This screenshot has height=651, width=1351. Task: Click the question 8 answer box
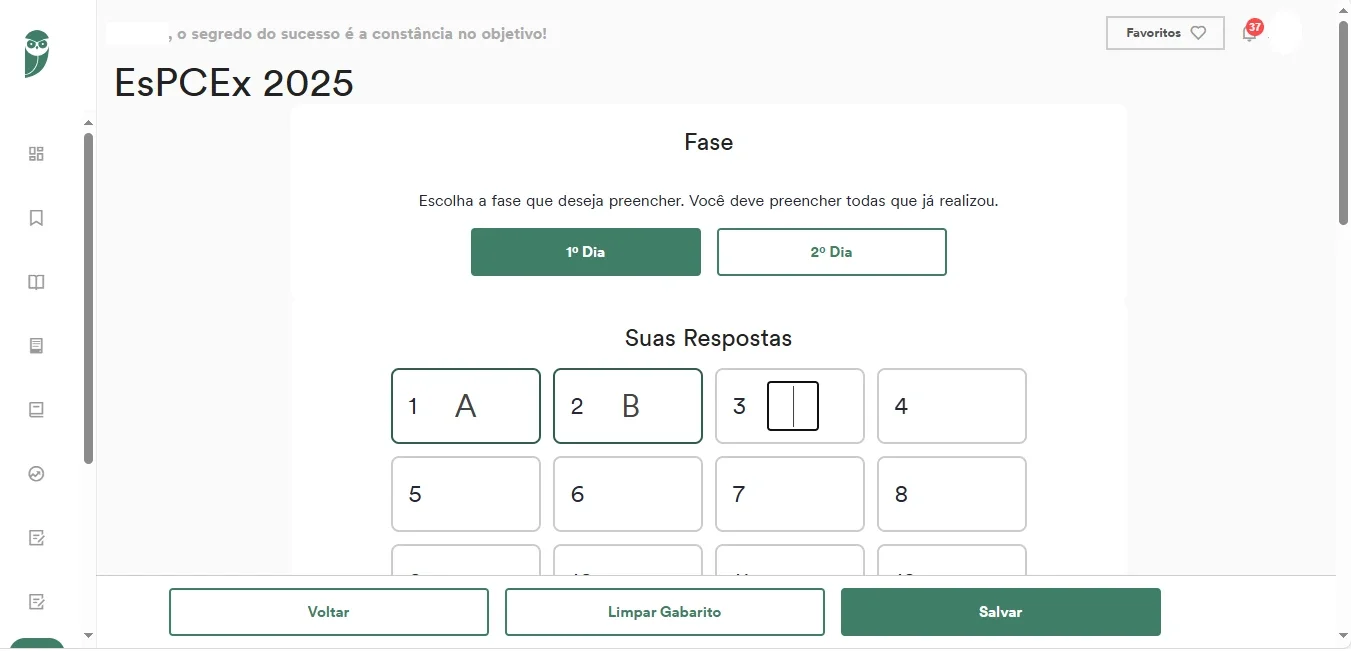pos(951,494)
